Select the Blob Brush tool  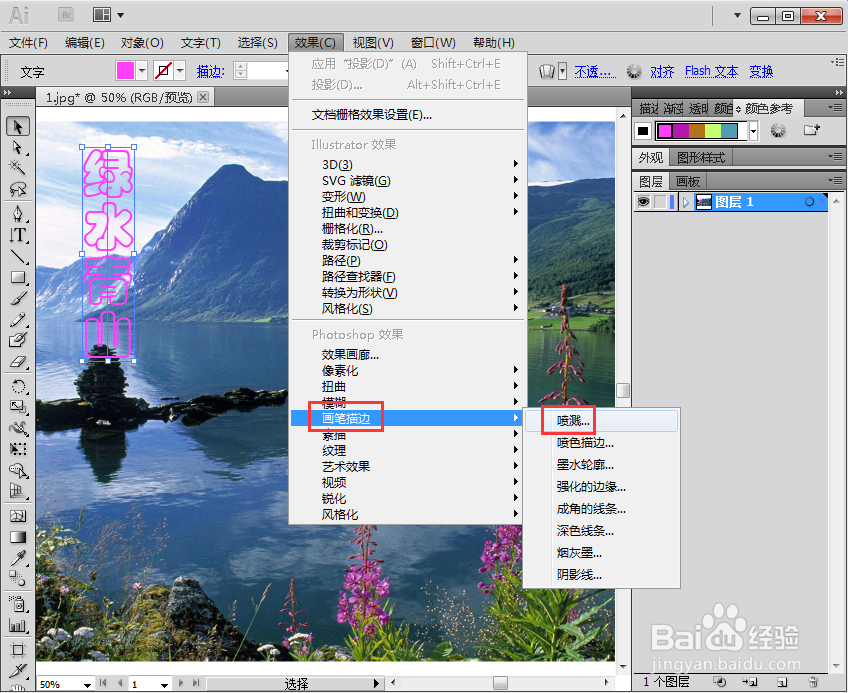click(18, 340)
